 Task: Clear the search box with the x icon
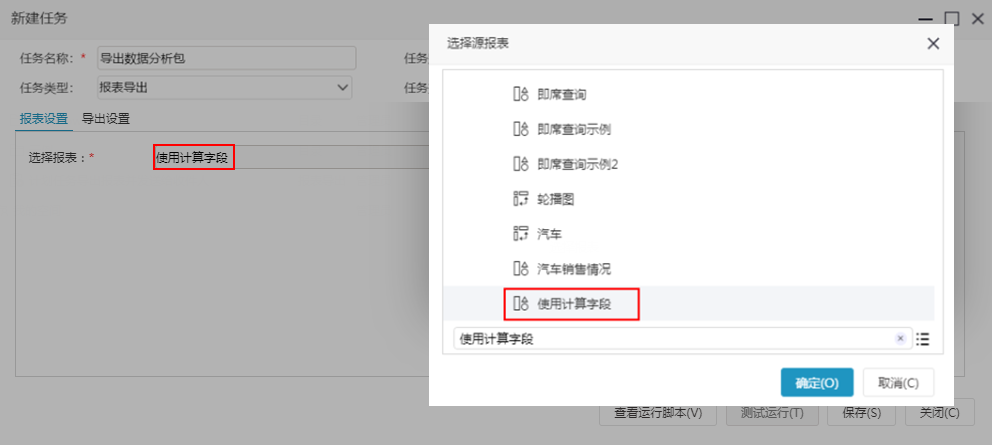coord(900,339)
